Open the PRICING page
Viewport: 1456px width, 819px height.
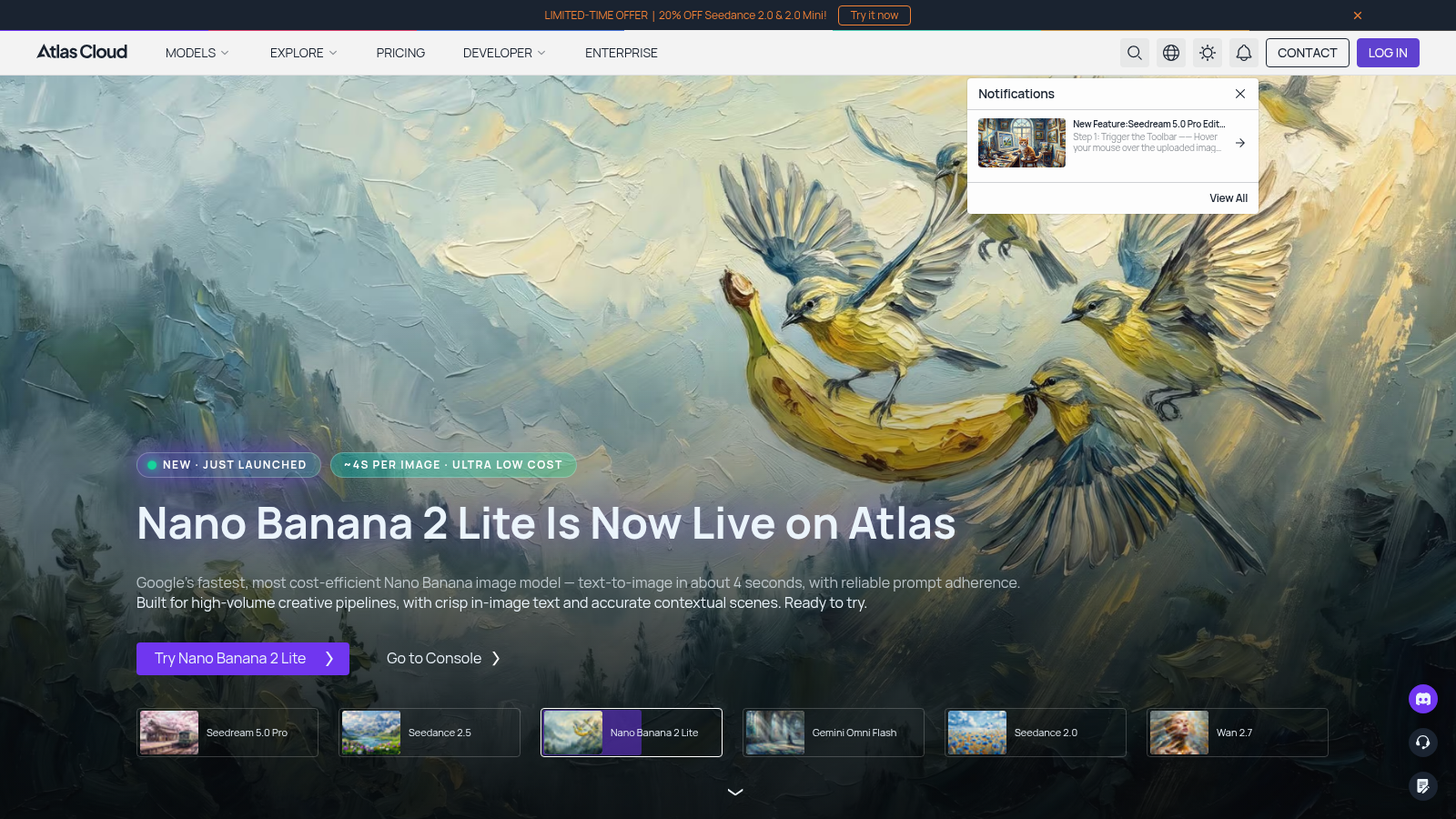click(x=400, y=53)
